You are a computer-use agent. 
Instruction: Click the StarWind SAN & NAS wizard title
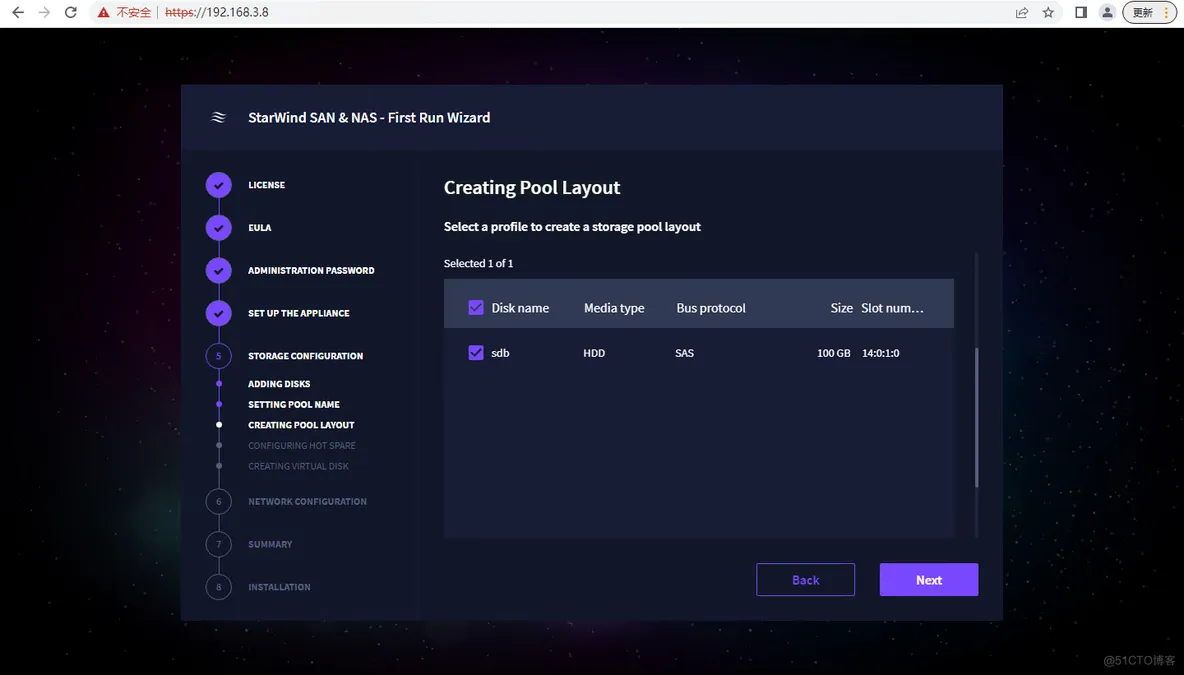pyautogui.click(x=369, y=117)
